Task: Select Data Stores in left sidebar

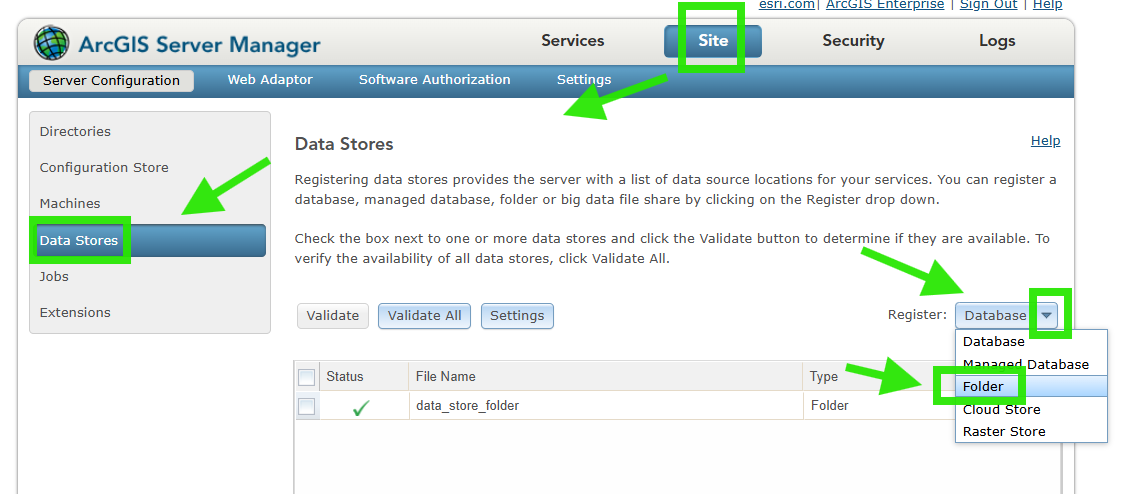Action: click(x=79, y=241)
